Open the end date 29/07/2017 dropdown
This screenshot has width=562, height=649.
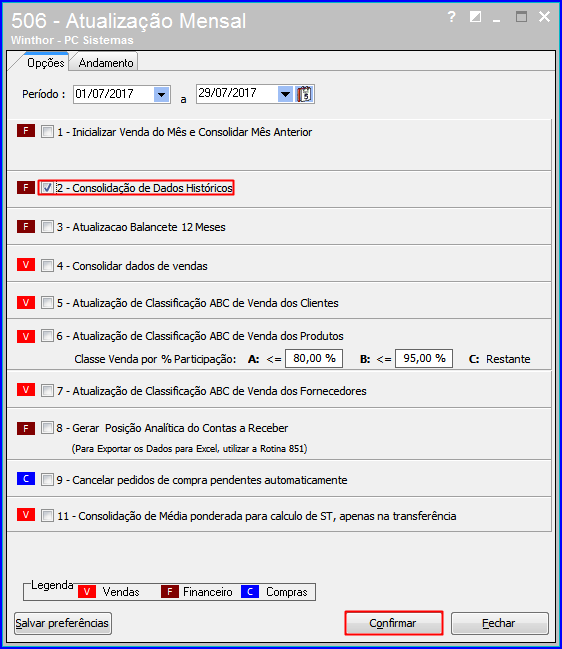coord(285,94)
